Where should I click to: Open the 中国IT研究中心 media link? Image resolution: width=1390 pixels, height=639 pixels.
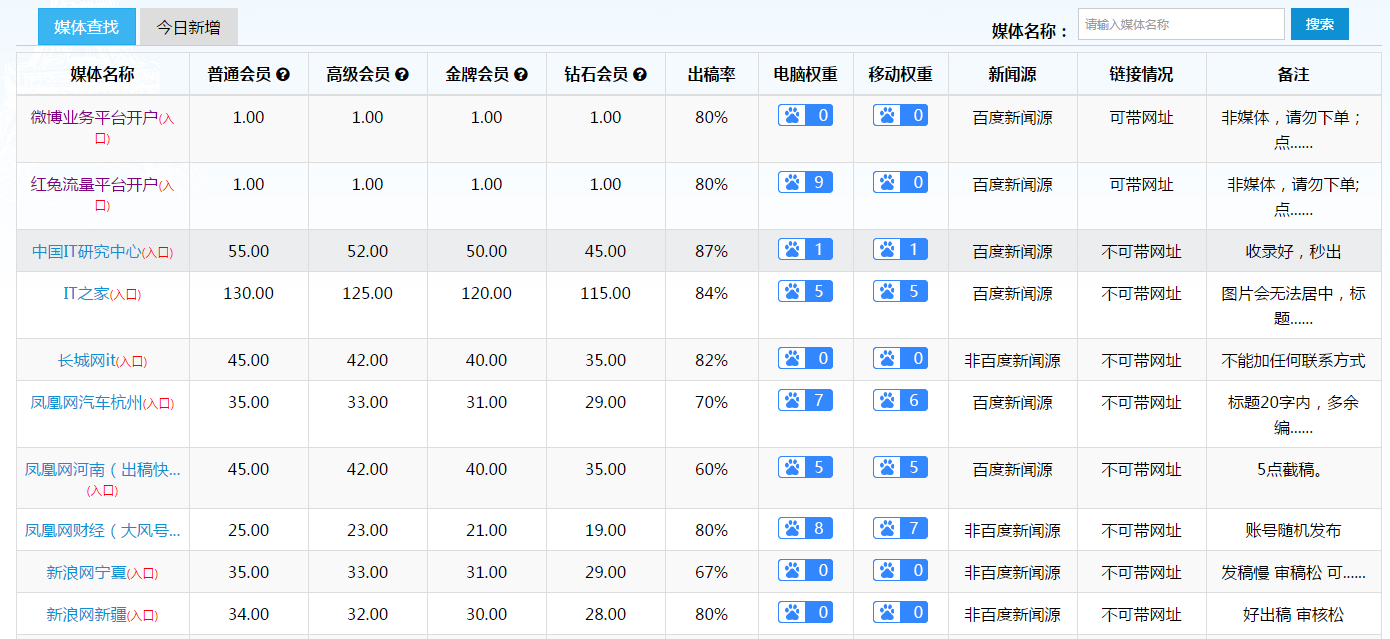point(87,252)
